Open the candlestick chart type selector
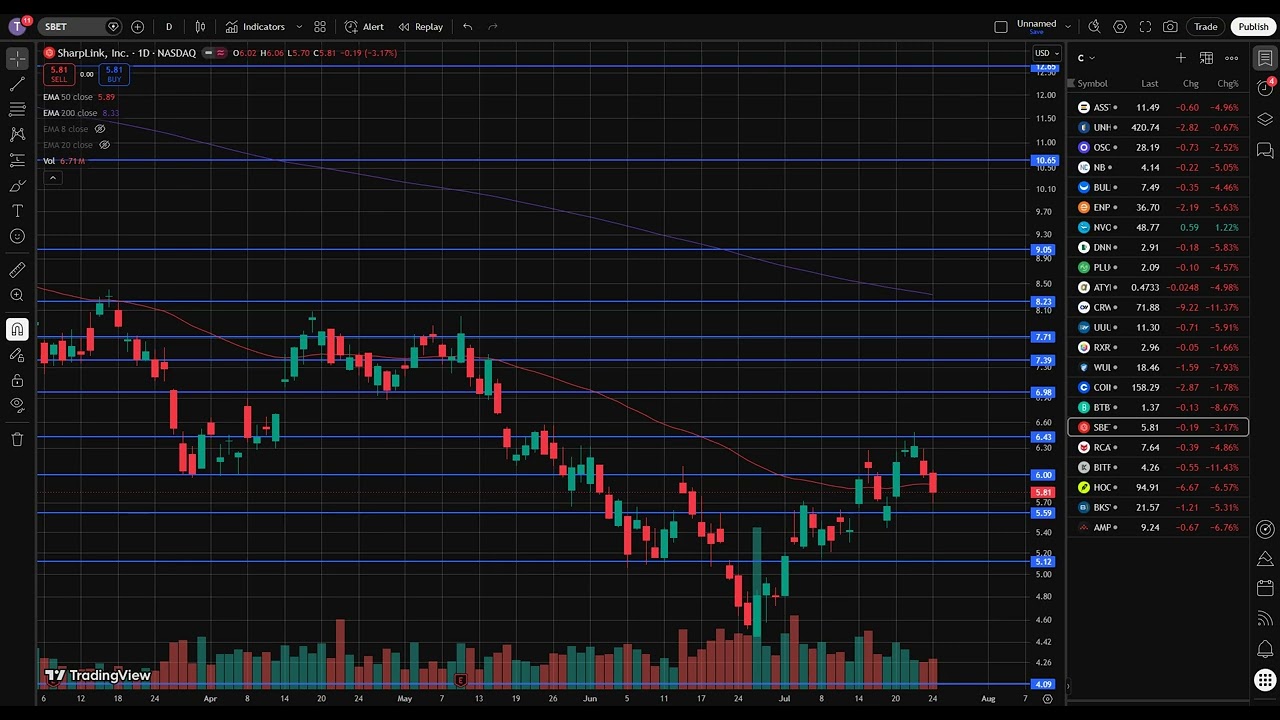The height and width of the screenshot is (720, 1280). click(x=201, y=27)
